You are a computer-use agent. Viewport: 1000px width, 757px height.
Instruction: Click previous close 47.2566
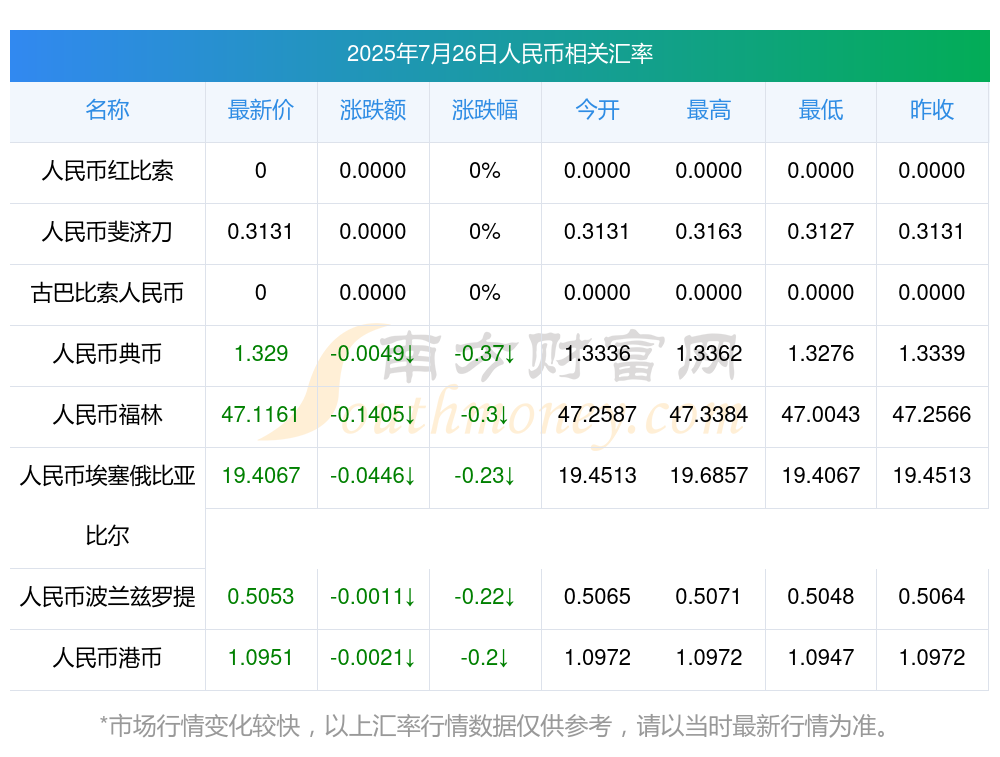coord(932,415)
